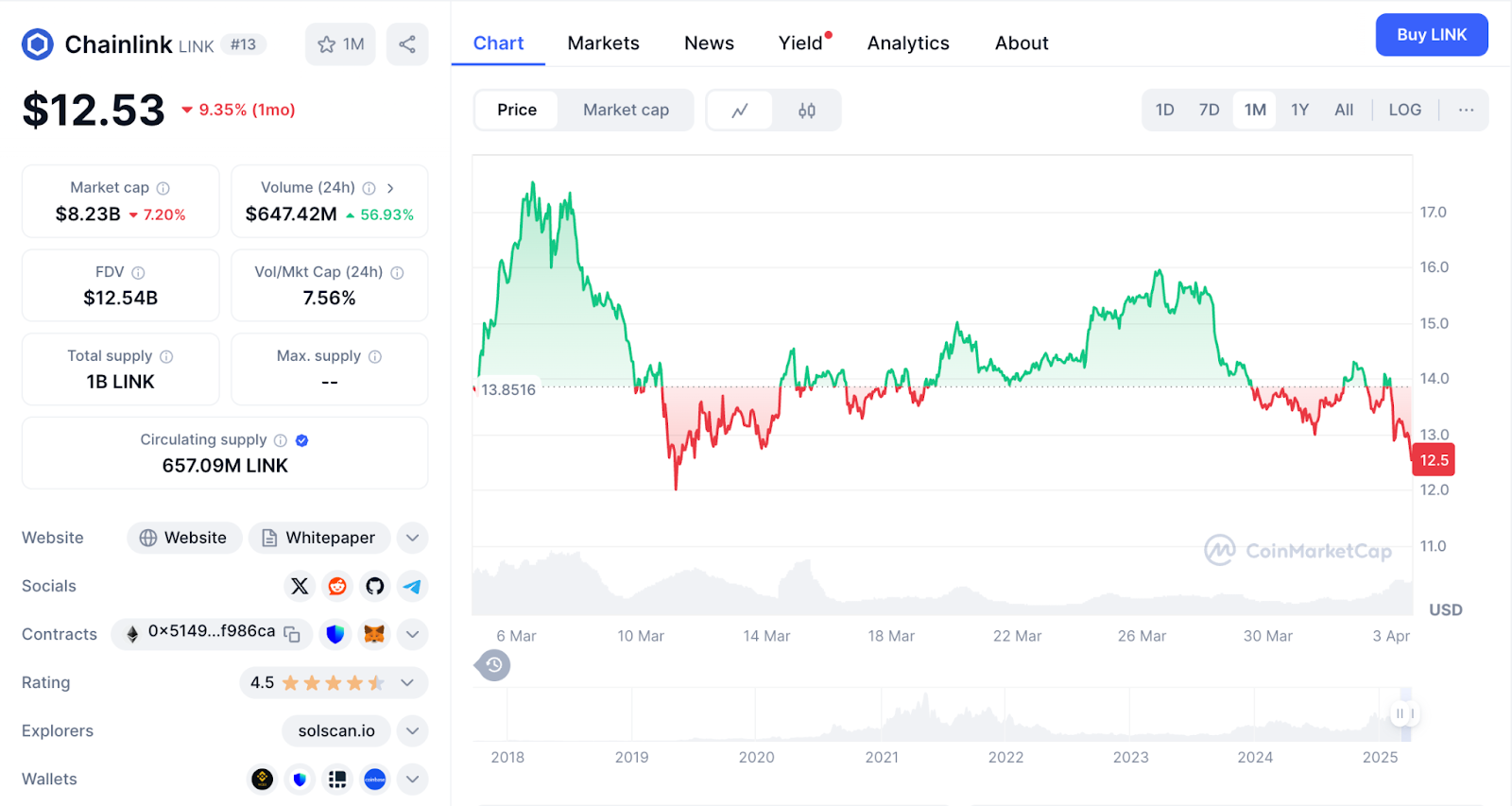Open the share icon button
This screenshot has width=1512, height=806.
pos(407,44)
